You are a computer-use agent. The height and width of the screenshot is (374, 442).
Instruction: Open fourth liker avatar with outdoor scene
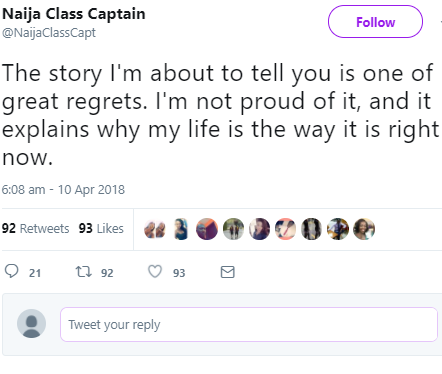(233, 229)
